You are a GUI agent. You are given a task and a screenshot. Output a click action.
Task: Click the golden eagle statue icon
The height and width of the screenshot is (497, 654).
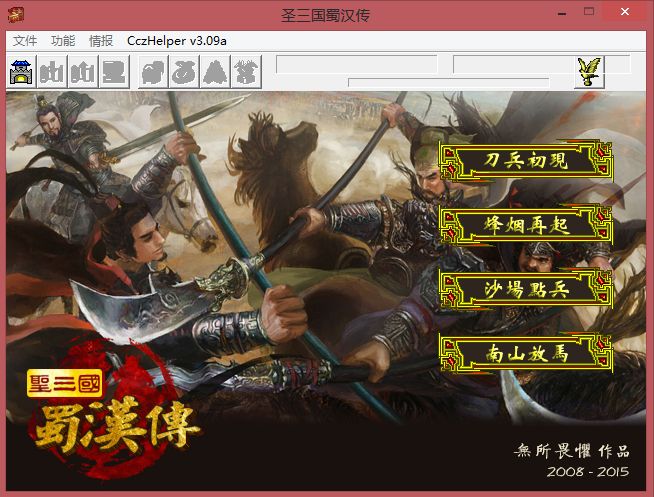tap(589, 72)
